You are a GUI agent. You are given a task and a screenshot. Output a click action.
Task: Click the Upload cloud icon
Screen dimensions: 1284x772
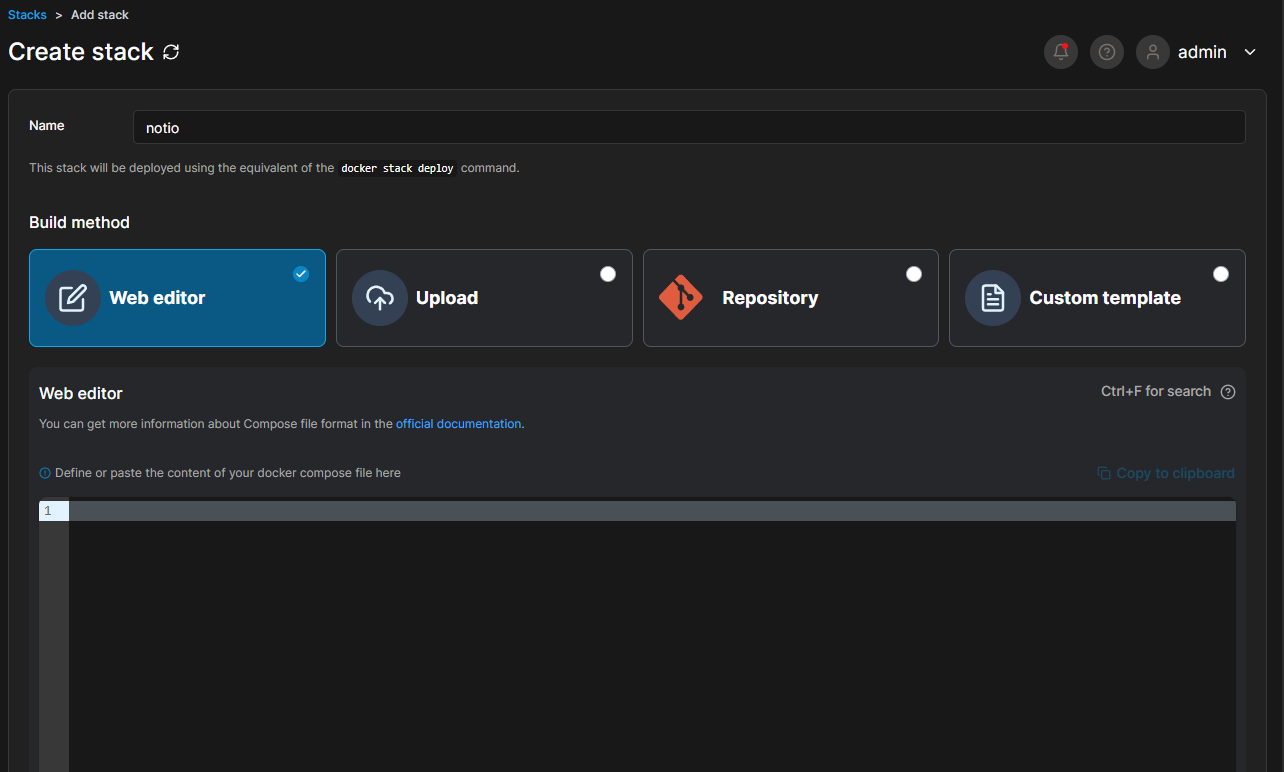[380, 298]
